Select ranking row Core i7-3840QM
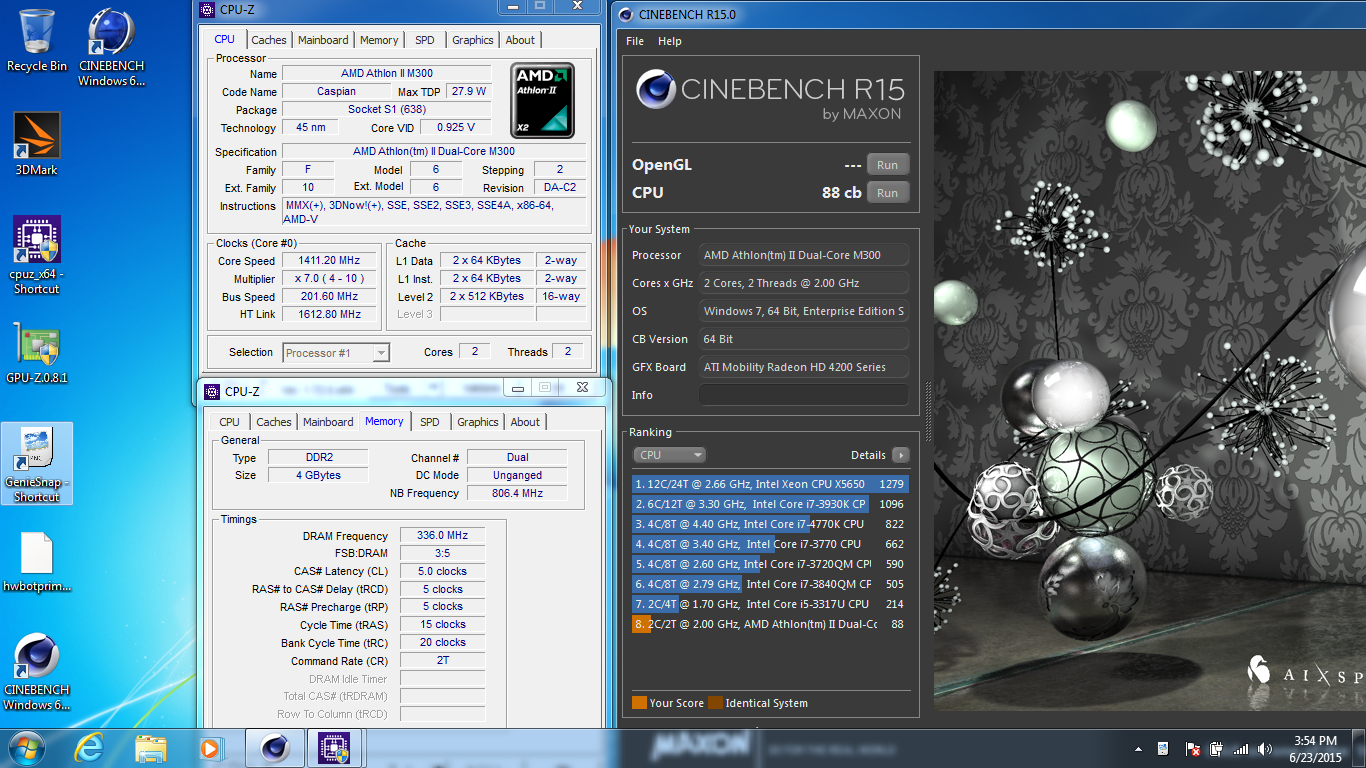The image size is (1366, 768). coord(770,584)
